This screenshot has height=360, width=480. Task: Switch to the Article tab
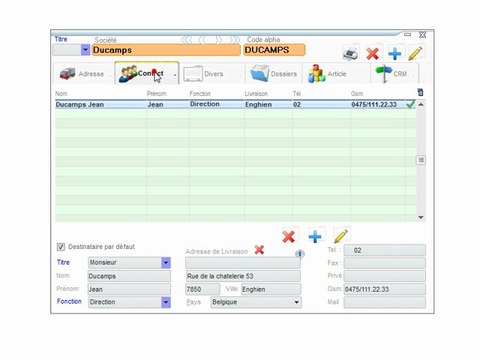tap(336, 74)
